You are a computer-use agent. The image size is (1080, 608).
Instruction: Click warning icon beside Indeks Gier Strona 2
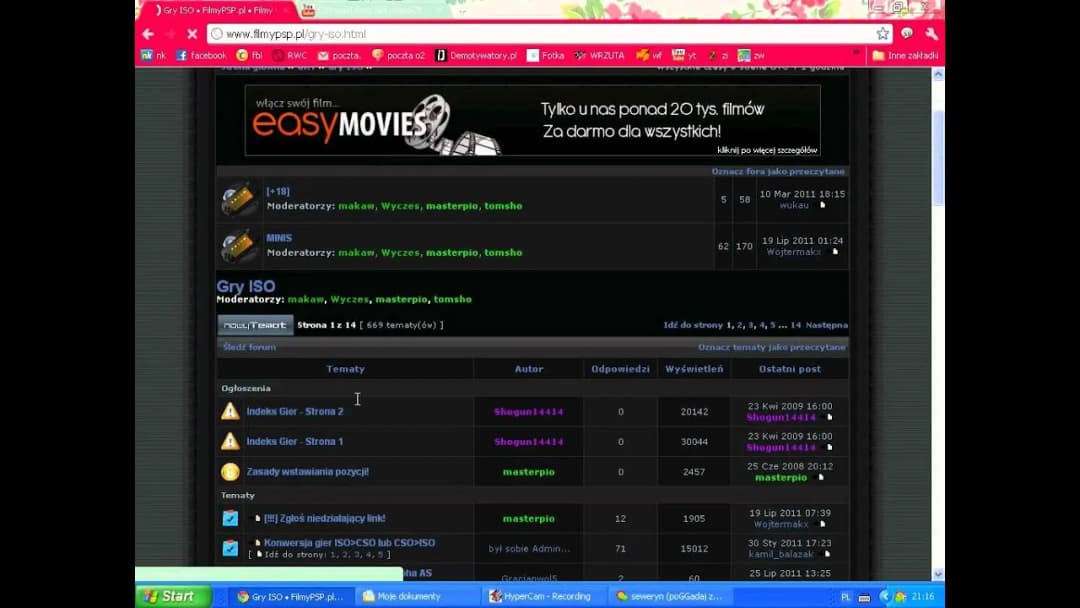coord(230,411)
